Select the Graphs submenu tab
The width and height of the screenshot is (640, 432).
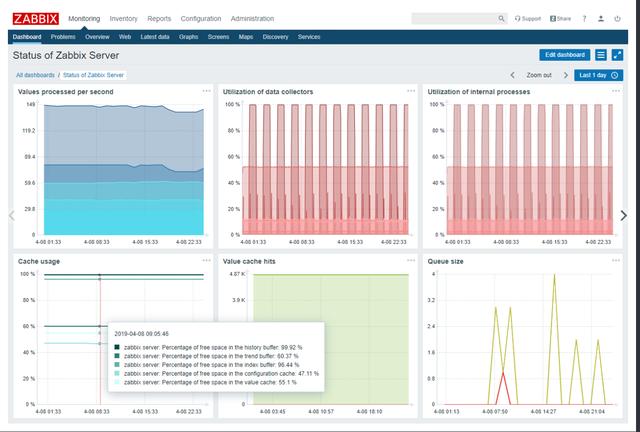[x=189, y=37]
